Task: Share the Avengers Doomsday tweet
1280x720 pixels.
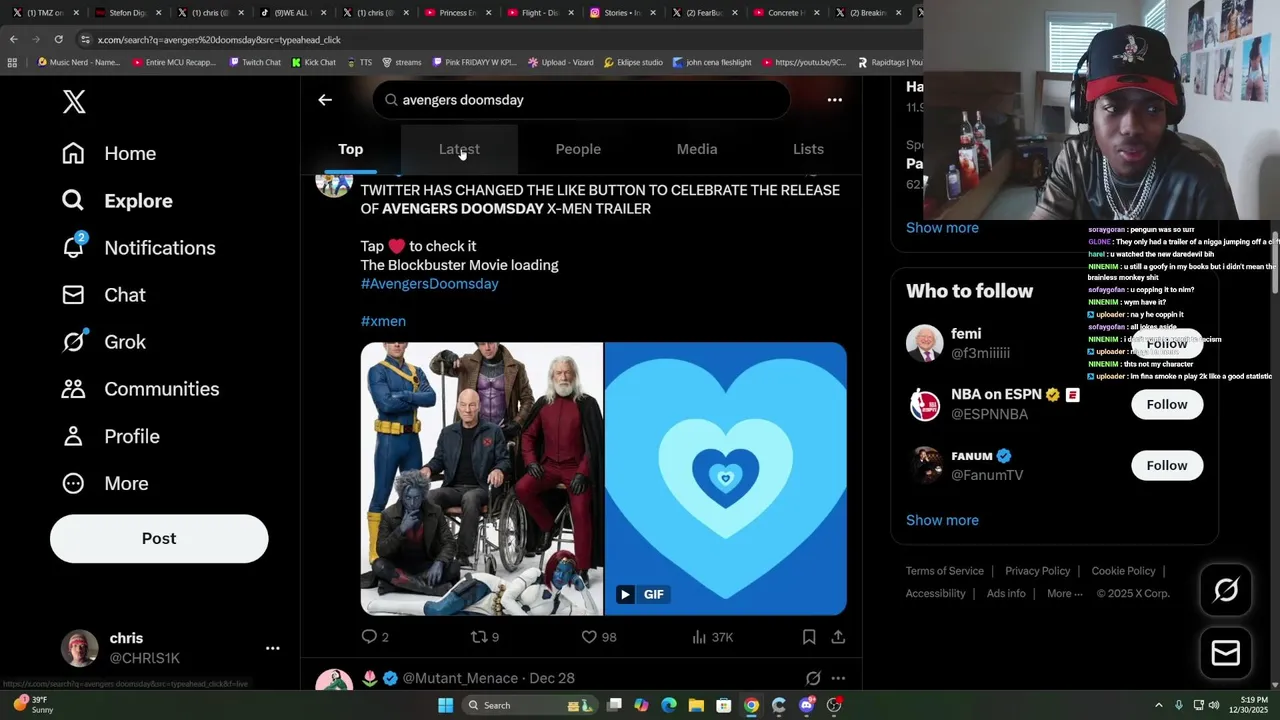Action: coord(838,637)
